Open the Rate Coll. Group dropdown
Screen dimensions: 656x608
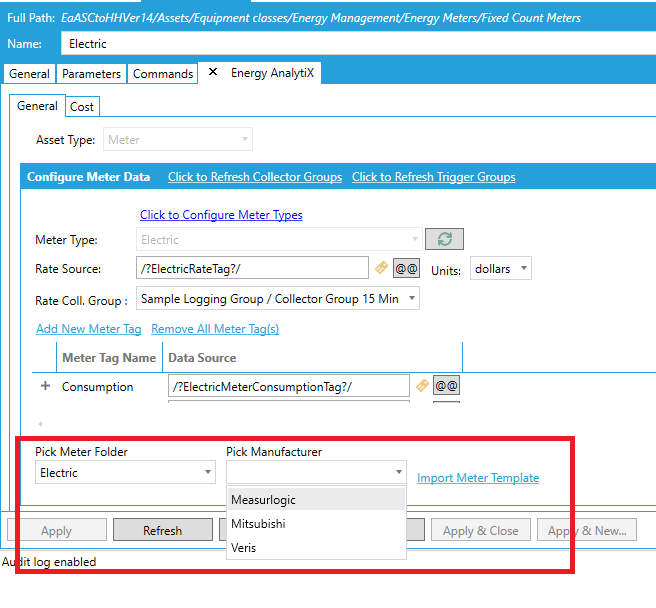(x=277, y=298)
